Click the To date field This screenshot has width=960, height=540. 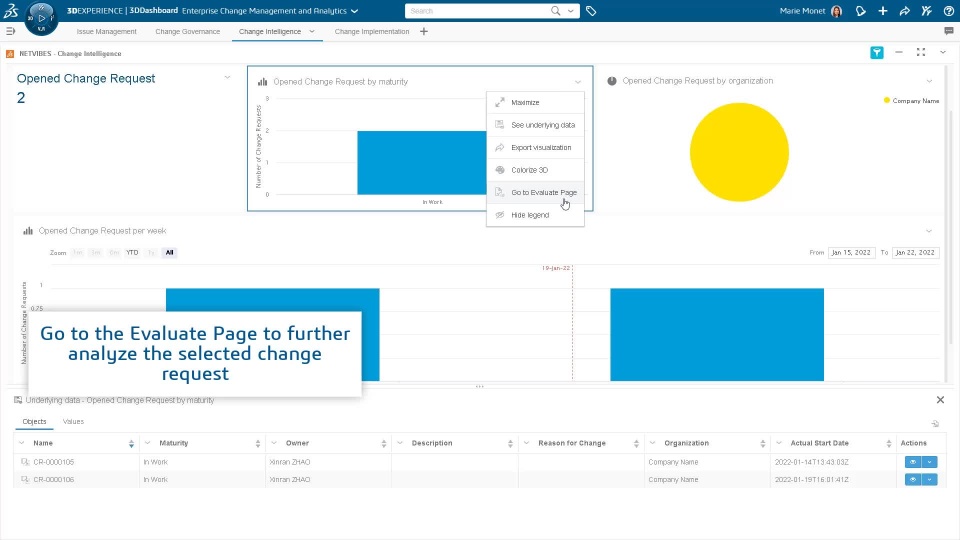tap(915, 252)
